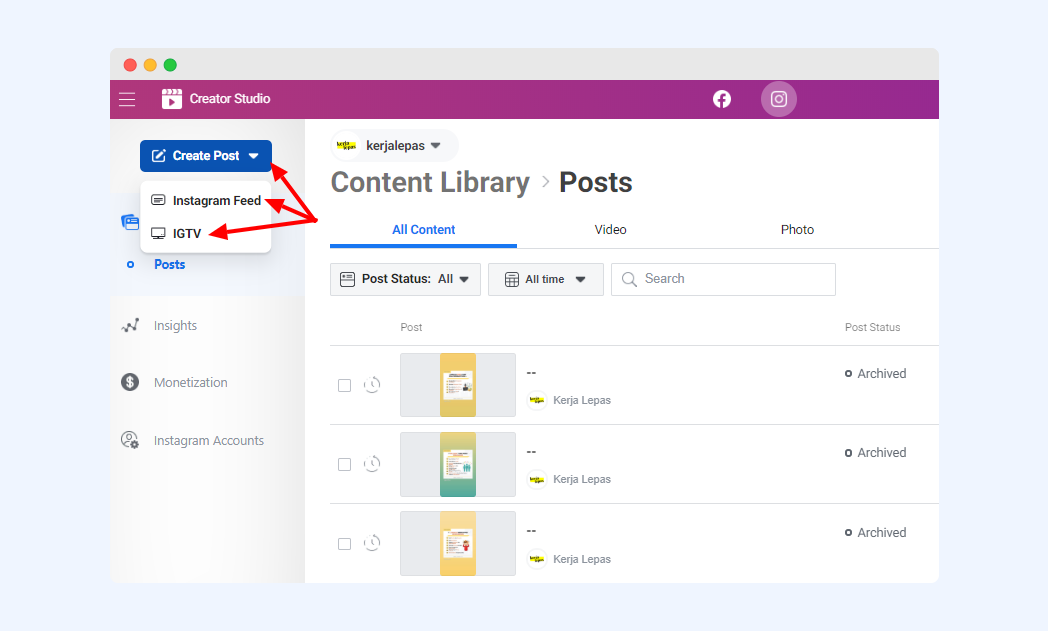1048x631 pixels.
Task: Click the kerjalepas account avatar
Action: (x=346, y=146)
